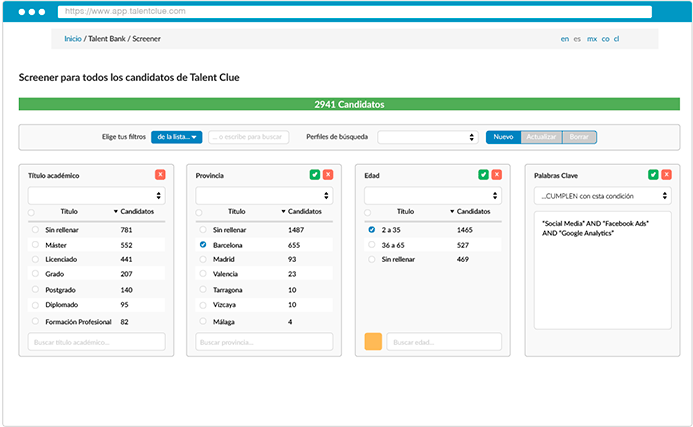Click the Borrar button
693x427 pixels.
[x=579, y=137]
